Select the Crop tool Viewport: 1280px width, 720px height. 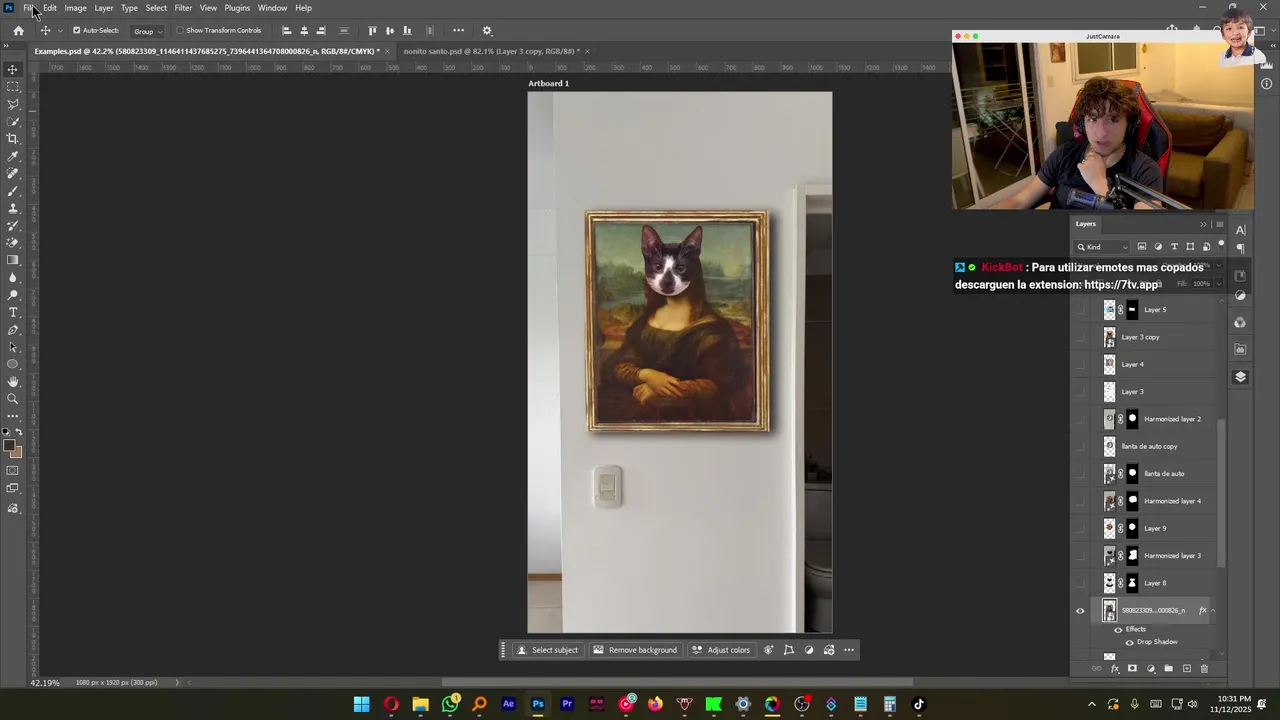[13, 139]
